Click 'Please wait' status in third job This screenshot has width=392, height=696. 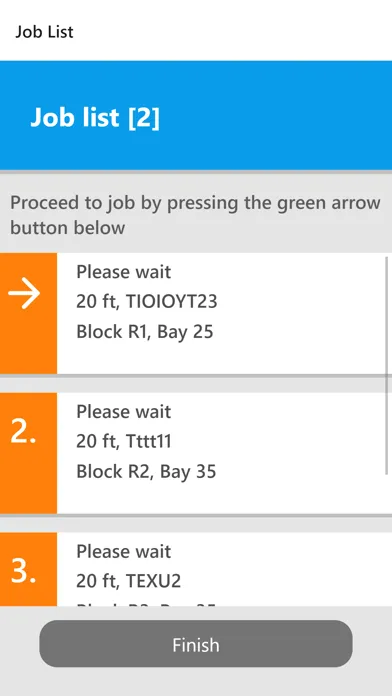[123, 552]
